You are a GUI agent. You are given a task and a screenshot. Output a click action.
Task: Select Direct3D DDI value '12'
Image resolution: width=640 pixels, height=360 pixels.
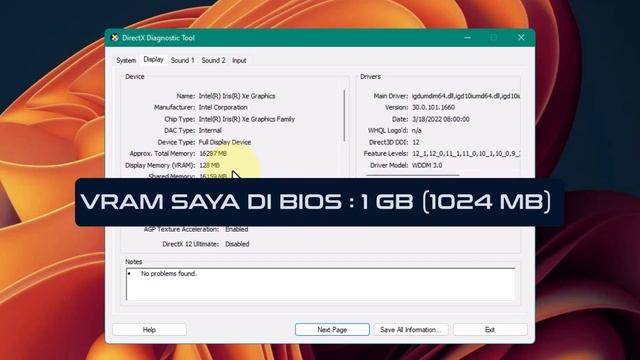click(416, 142)
